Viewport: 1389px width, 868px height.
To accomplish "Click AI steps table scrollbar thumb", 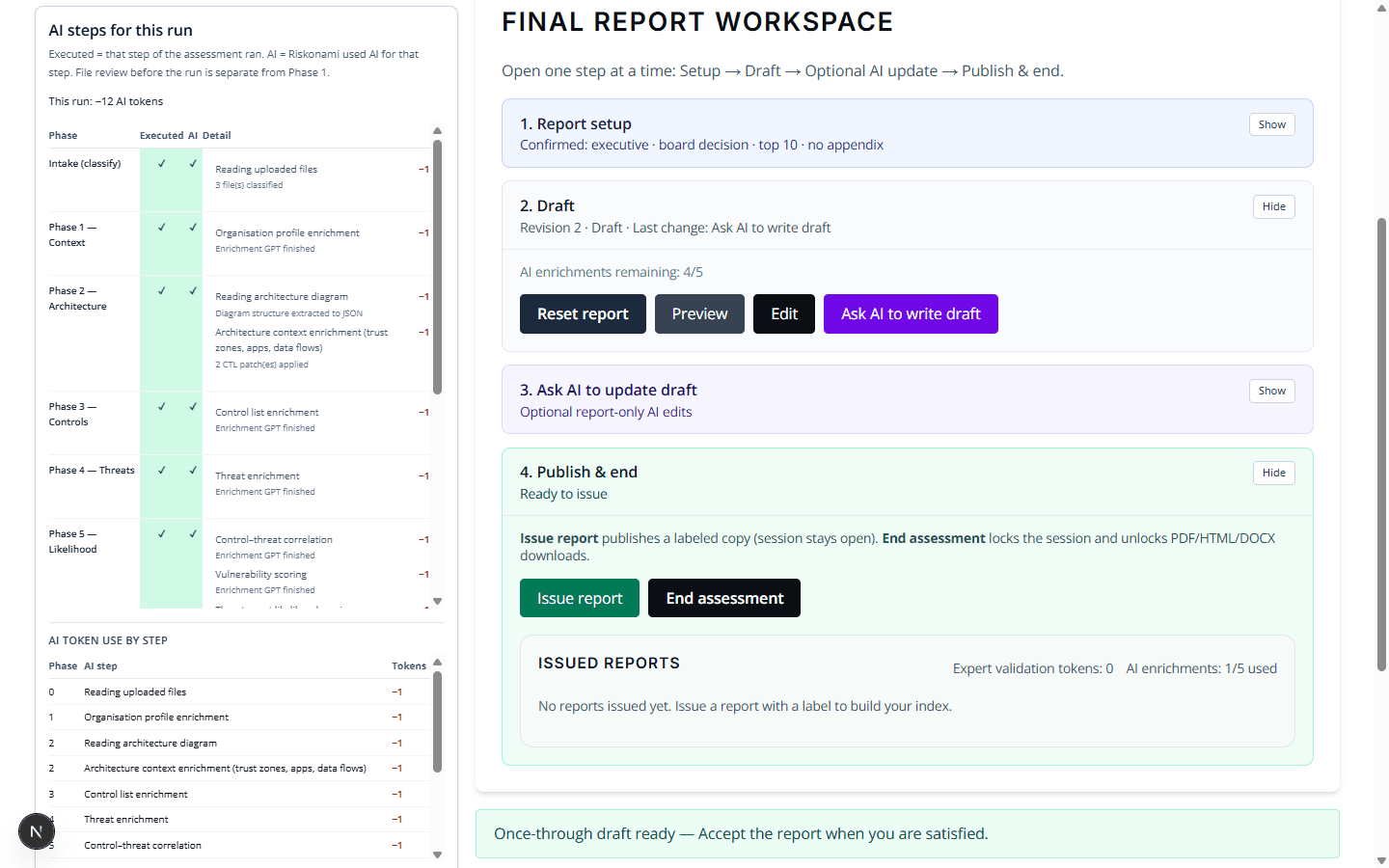I will pos(438,267).
